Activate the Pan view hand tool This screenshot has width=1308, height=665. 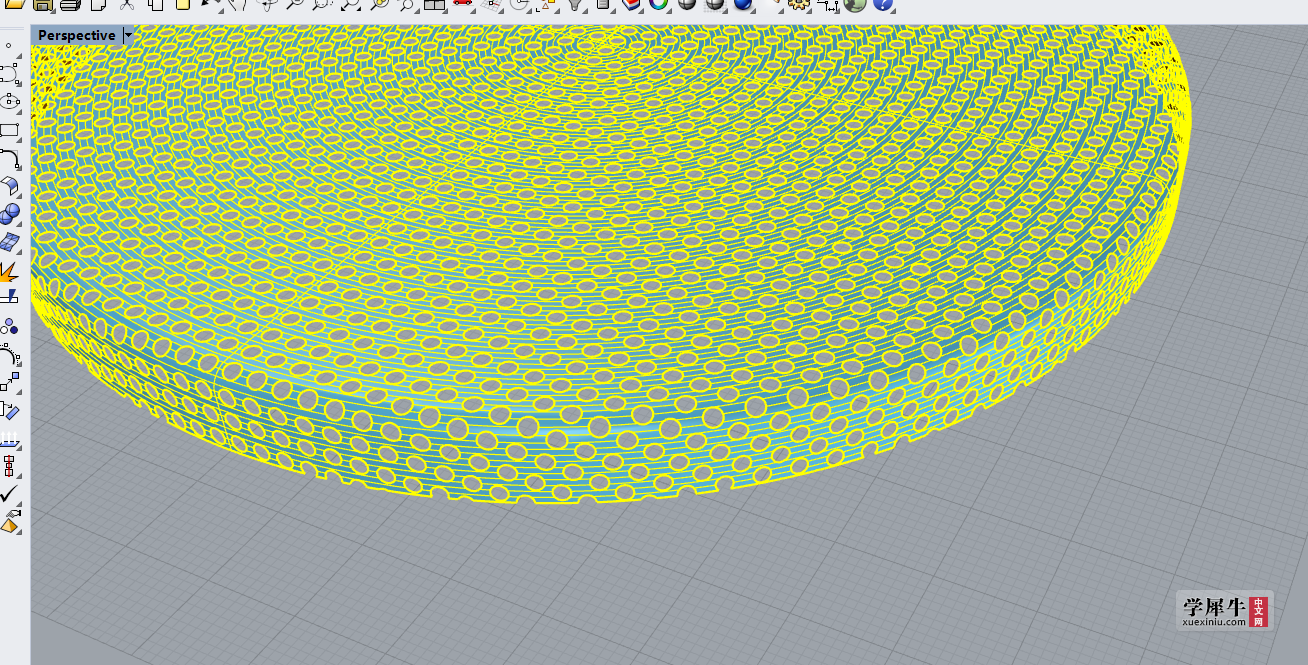[x=239, y=4]
